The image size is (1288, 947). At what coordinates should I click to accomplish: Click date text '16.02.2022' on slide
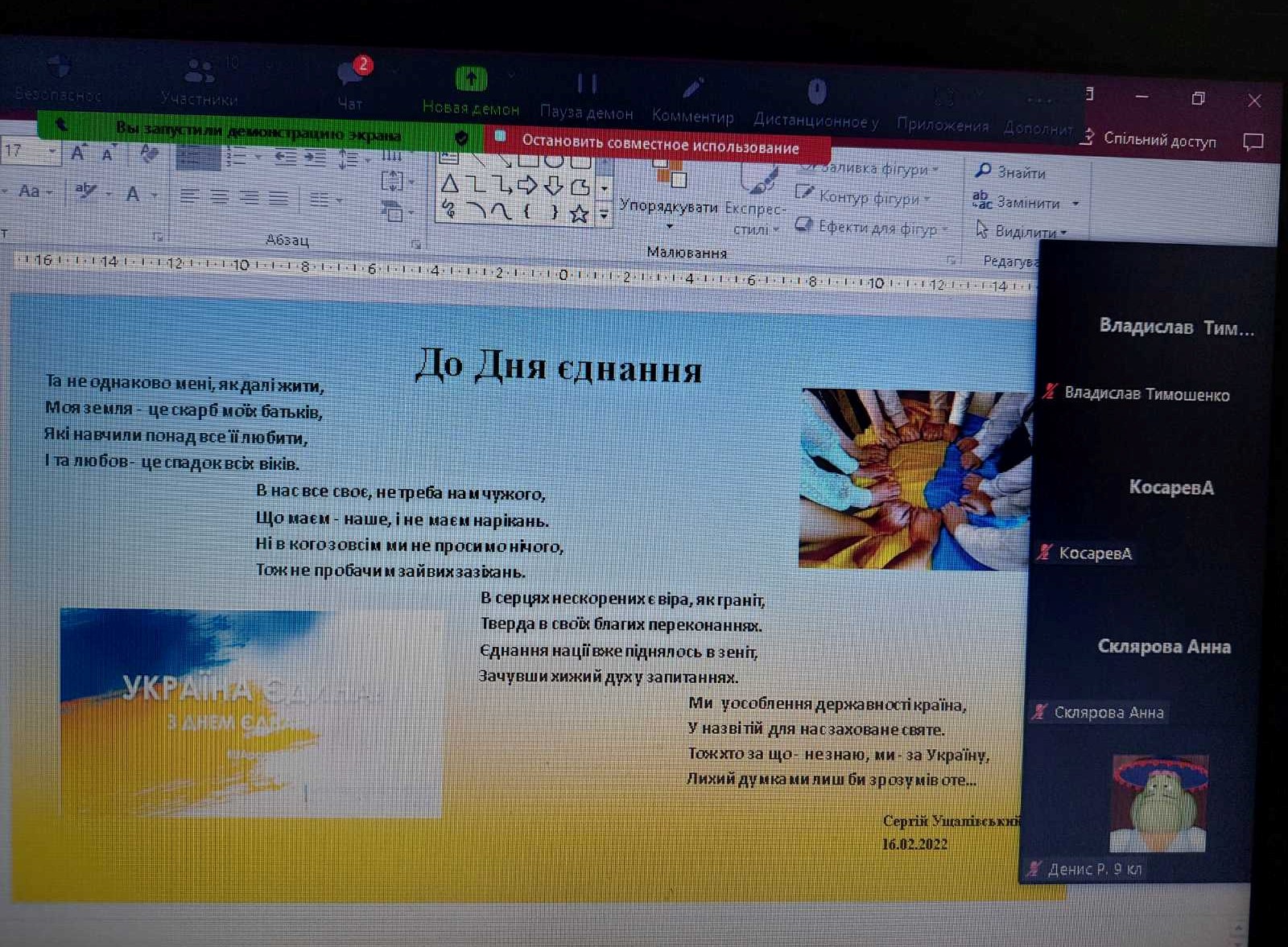(914, 844)
